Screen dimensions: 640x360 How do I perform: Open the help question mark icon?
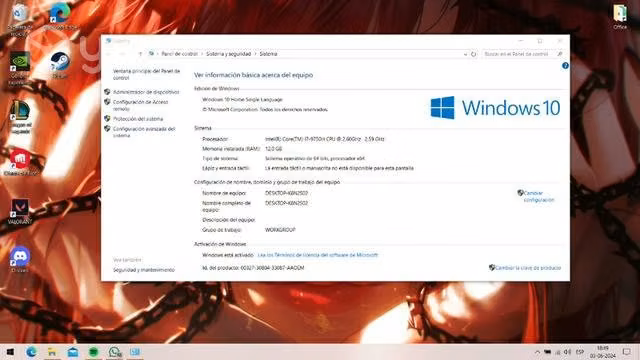[x=565, y=66]
